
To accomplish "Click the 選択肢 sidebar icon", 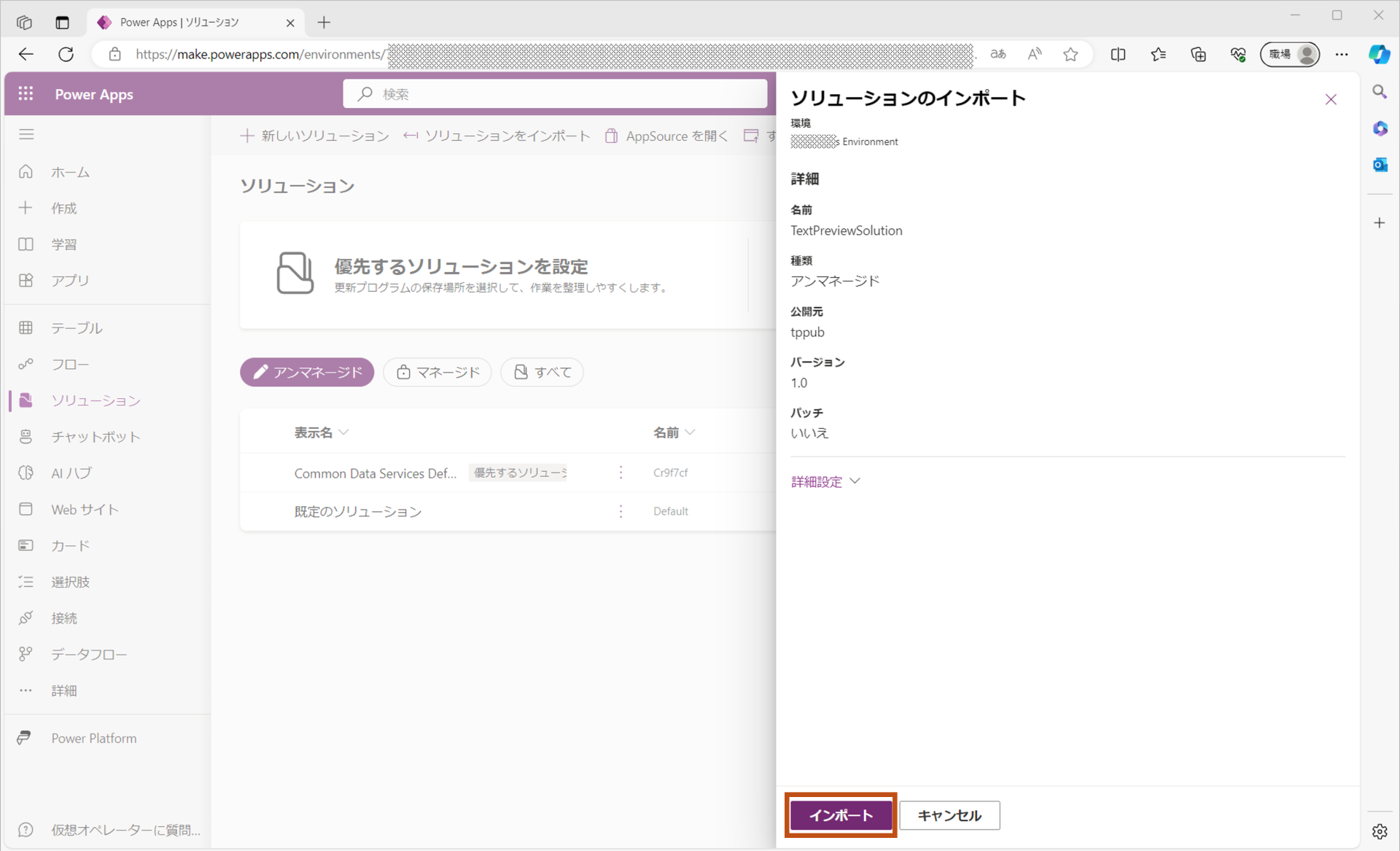I will click(x=26, y=582).
